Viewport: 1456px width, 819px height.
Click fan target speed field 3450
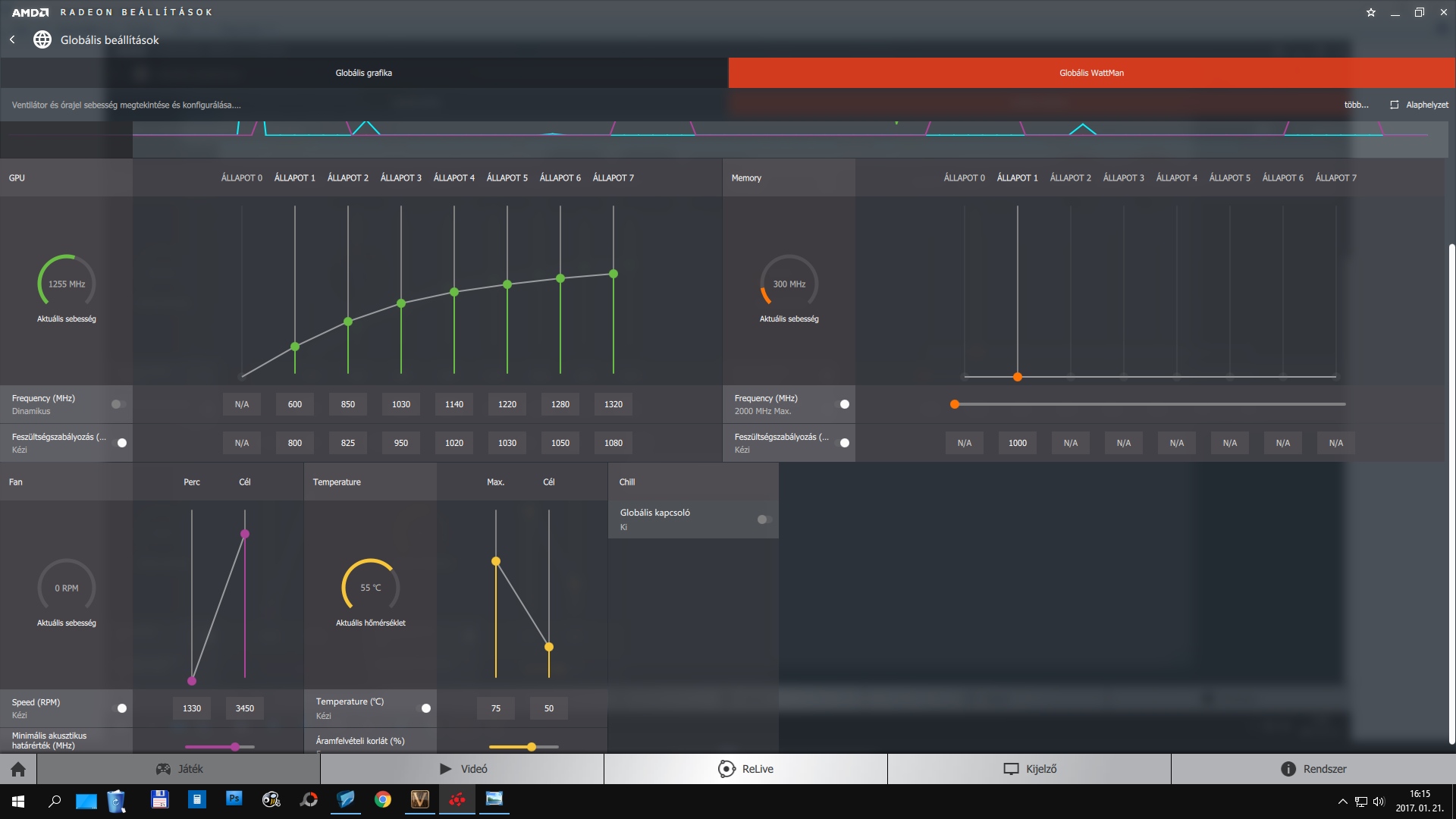[x=245, y=708]
